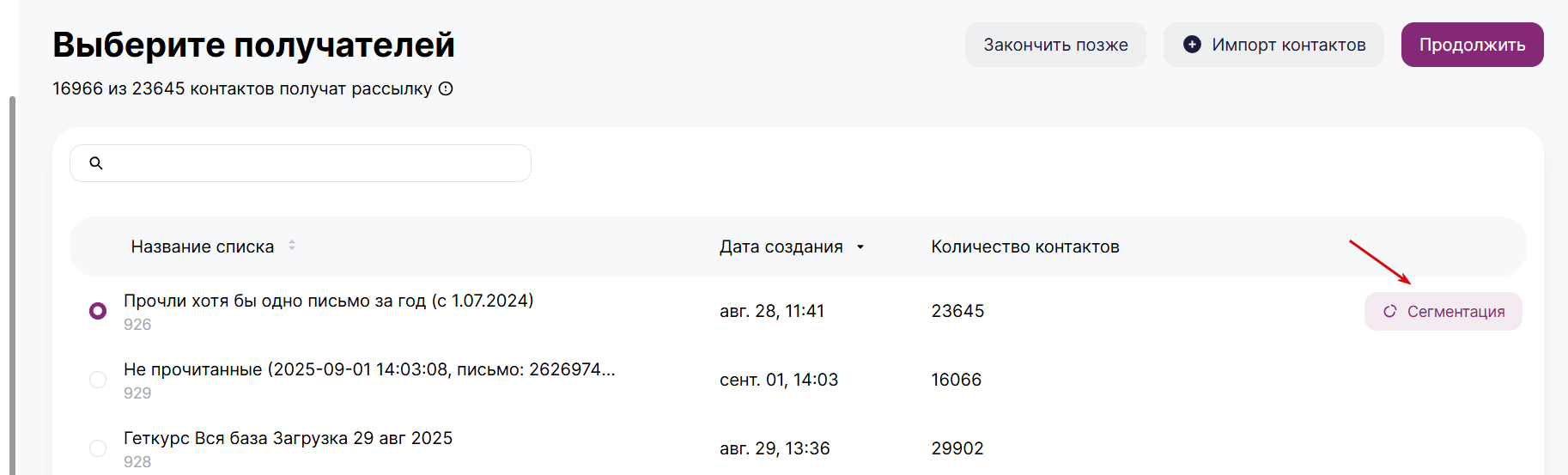Click the magnifier icon in search box
Screen dimensions: 1568x475
click(96, 163)
